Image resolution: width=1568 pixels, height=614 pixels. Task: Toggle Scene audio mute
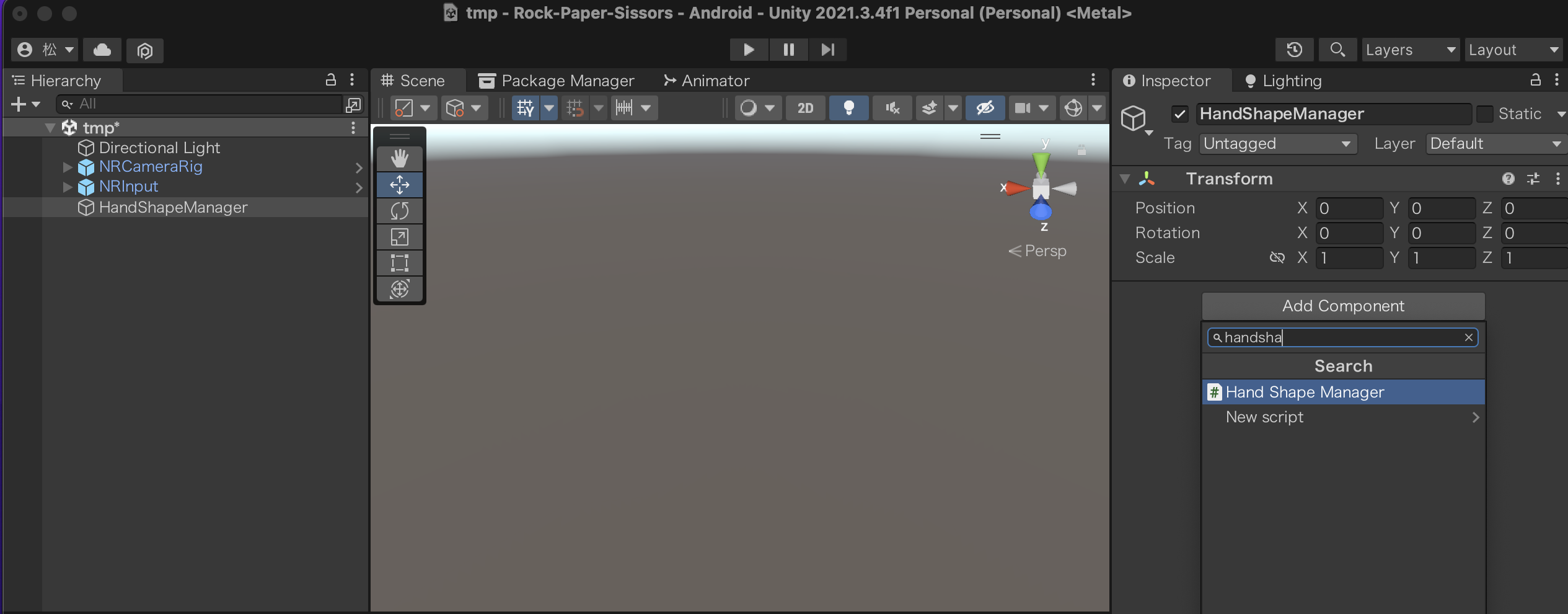point(892,108)
